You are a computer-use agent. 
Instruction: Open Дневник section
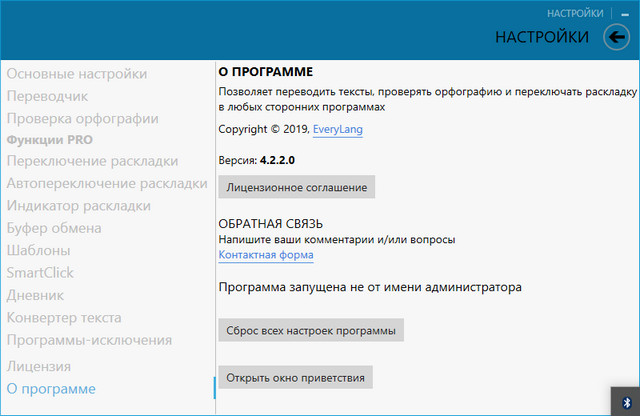click(35, 295)
